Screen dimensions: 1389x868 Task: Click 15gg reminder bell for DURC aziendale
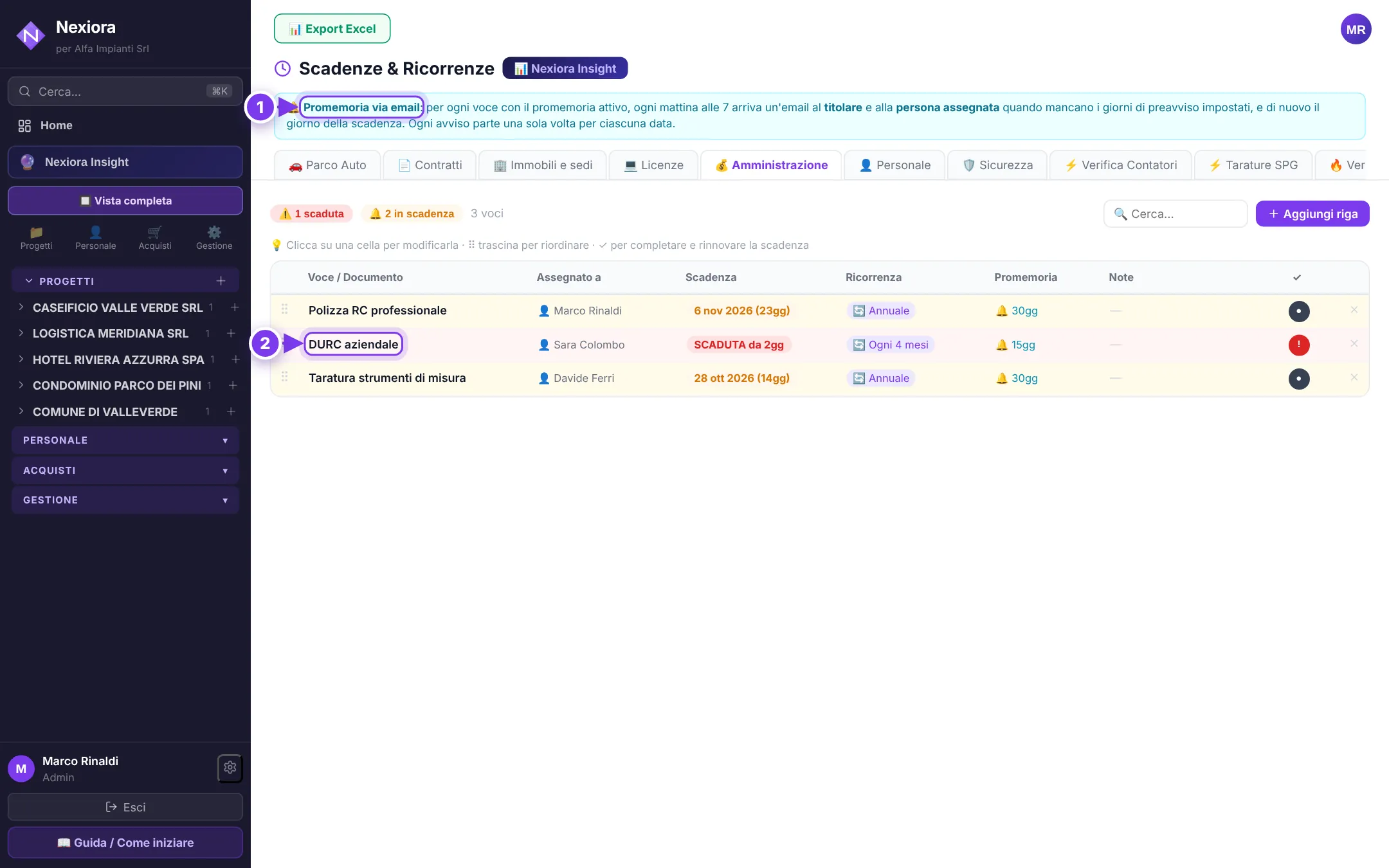(x=1015, y=345)
